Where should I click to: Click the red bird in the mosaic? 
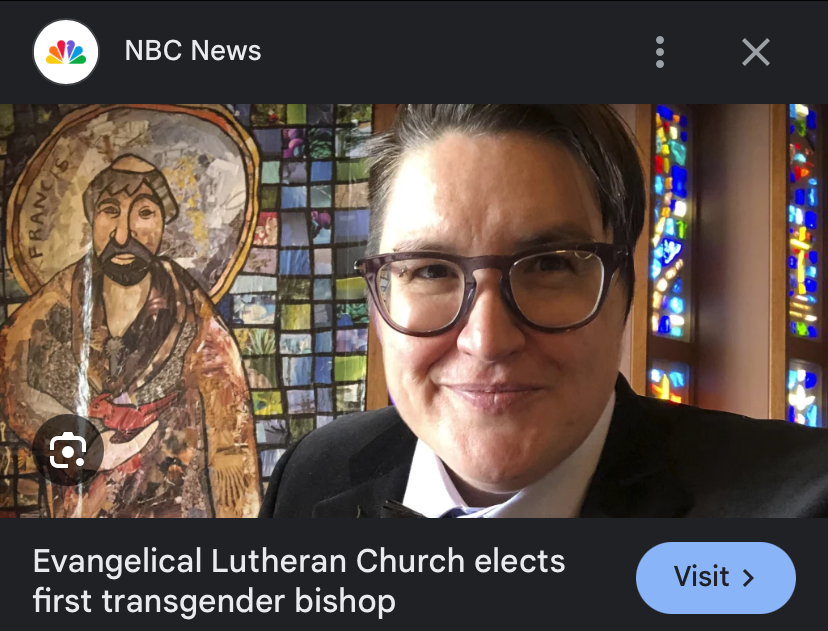tap(127, 410)
